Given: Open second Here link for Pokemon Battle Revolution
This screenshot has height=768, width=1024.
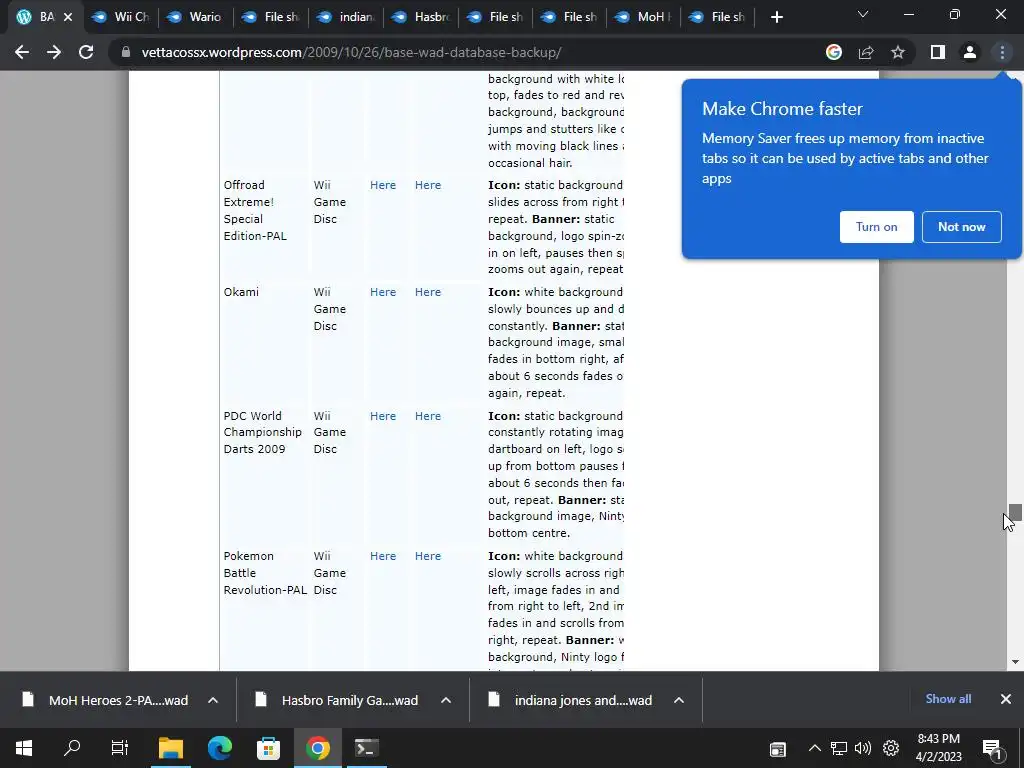Looking at the screenshot, I should pyautogui.click(x=428, y=556).
